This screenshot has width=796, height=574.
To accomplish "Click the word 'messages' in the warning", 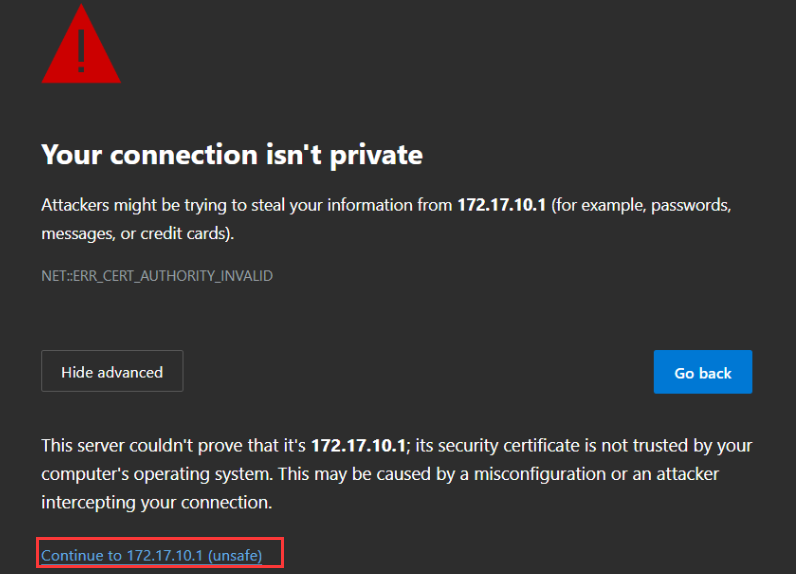I will click(75, 234).
